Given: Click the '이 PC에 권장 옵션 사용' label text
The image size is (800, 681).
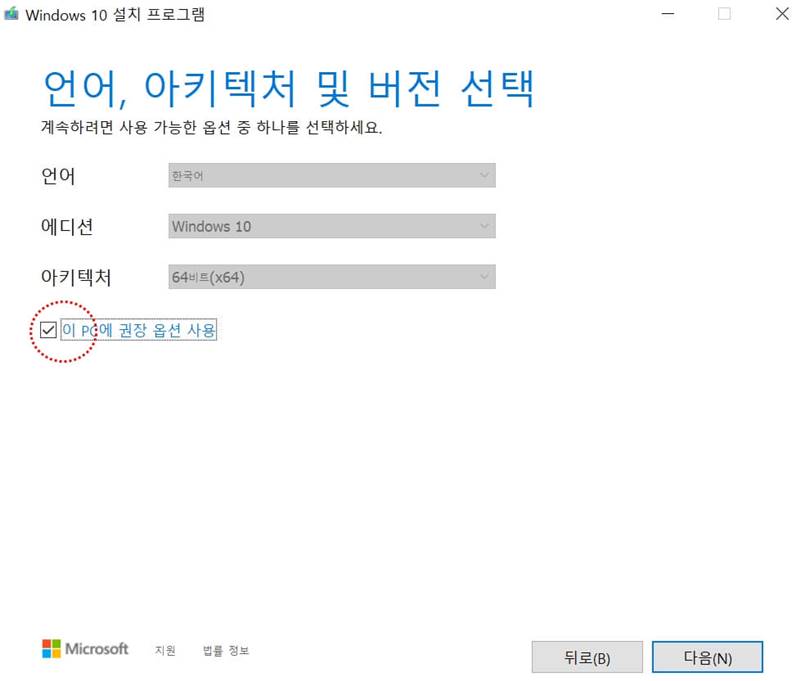Looking at the screenshot, I should coord(139,330).
